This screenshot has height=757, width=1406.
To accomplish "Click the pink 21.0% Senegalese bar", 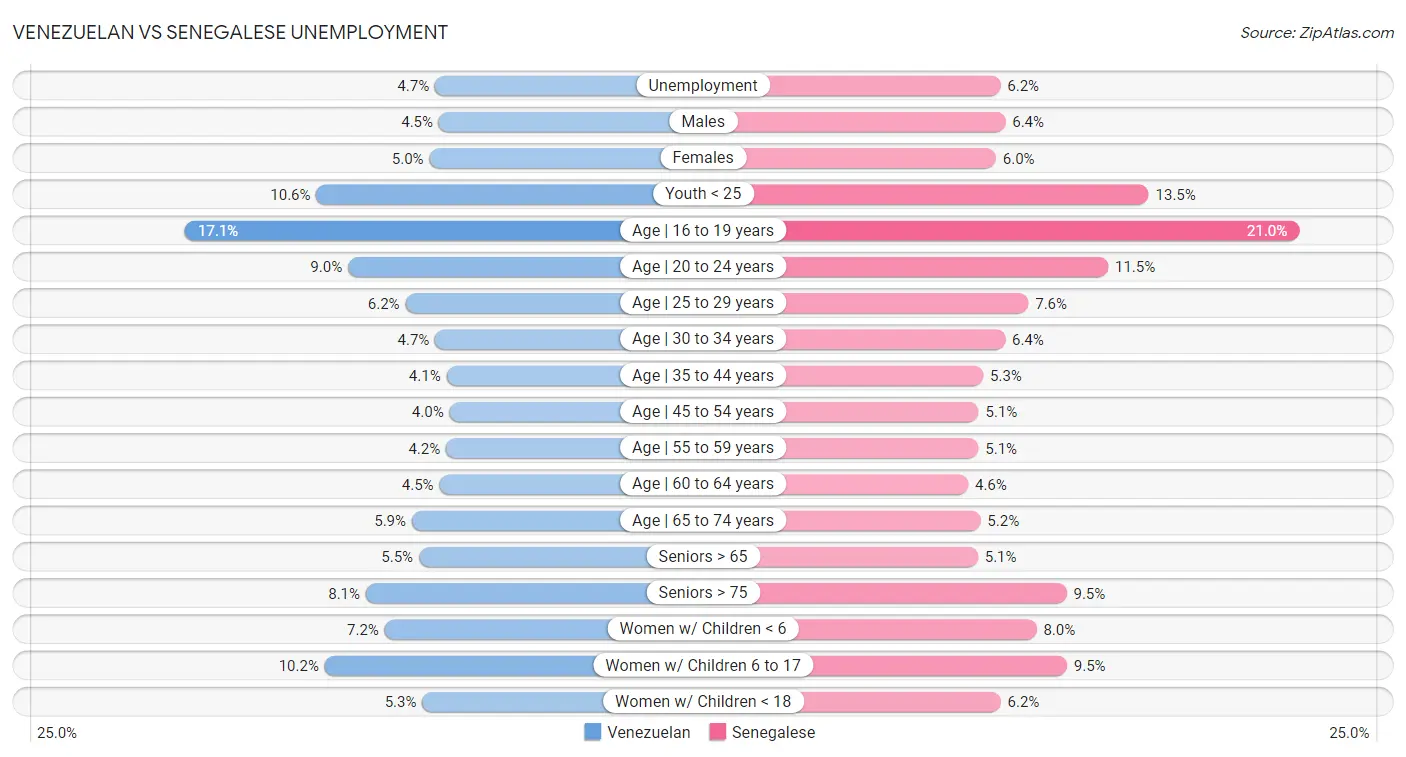I will (1040, 231).
